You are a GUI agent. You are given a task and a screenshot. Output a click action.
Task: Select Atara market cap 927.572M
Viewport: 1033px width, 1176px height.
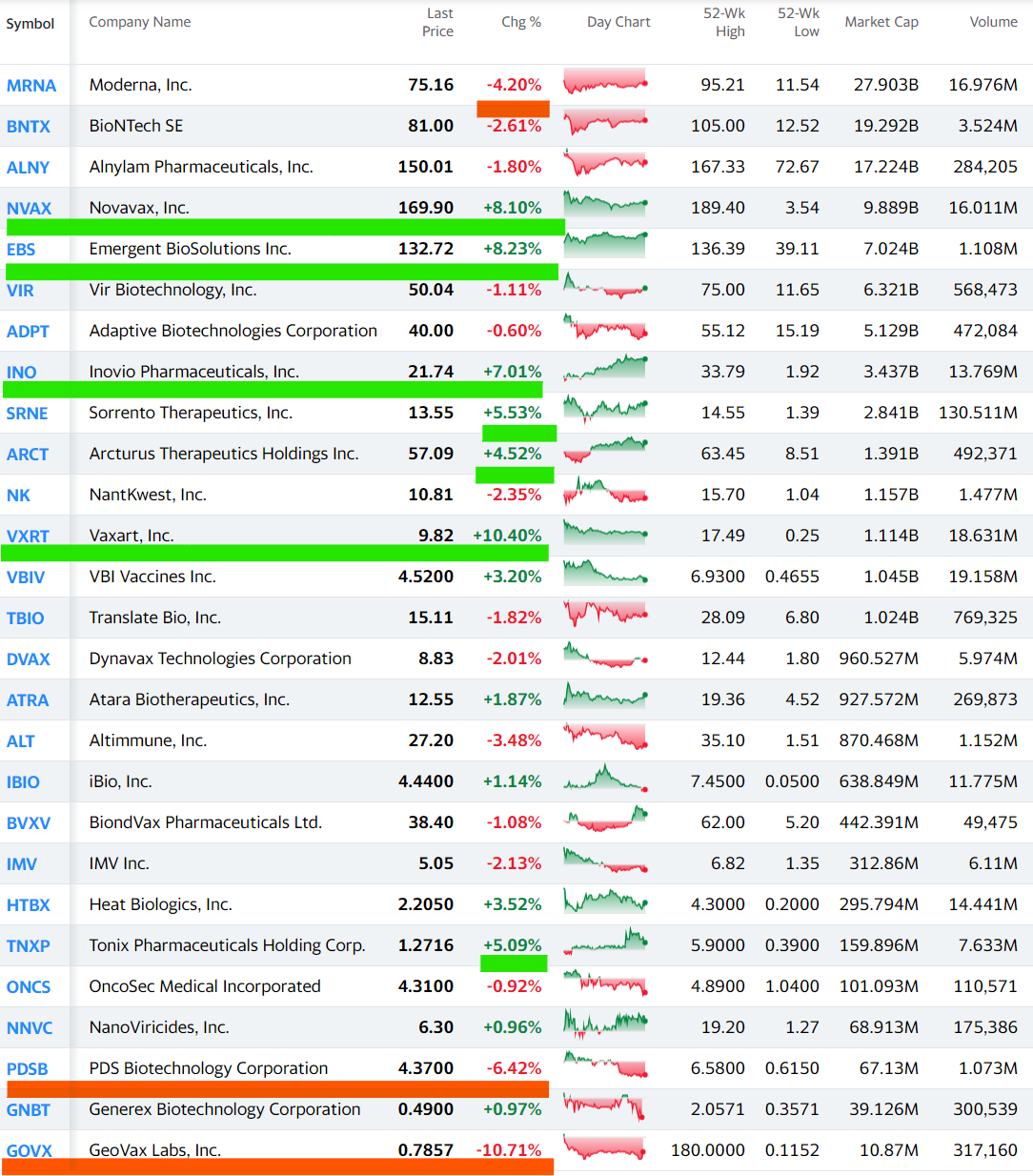879,700
